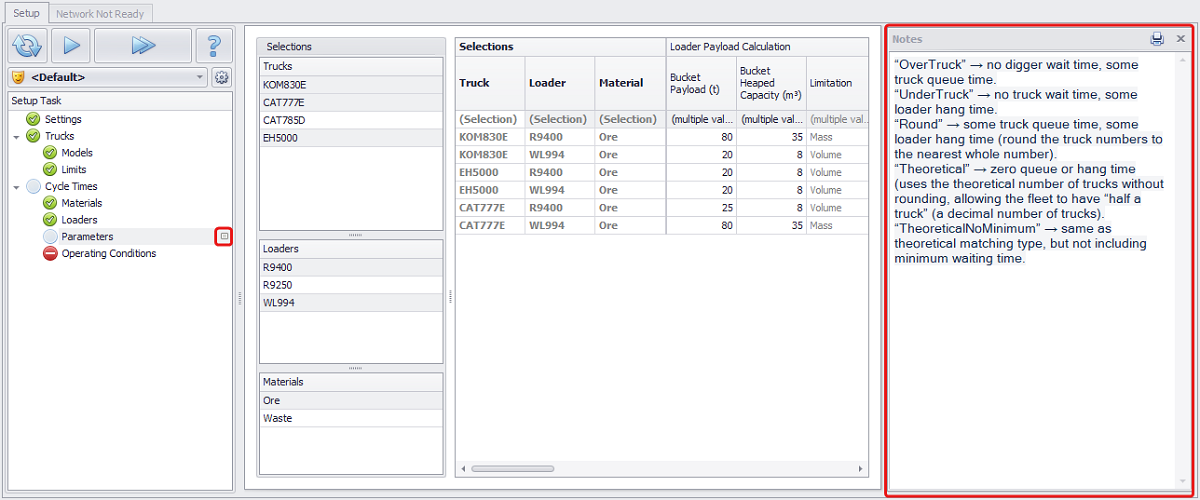Image resolution: width=1200 pixels, height=500 pixels.
Task: Click the red Operating Conditions status icon
Action: (x=50, y=254)
